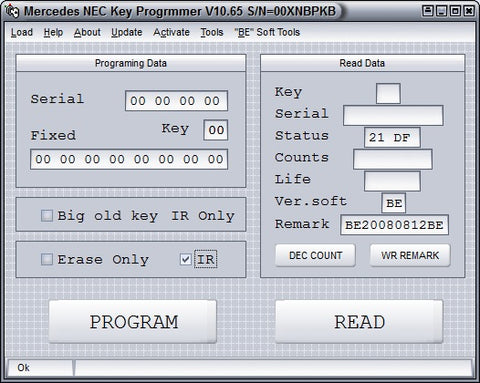Click the READ button
This screenshot has width=480, height=383.
(x=359, y=322)
